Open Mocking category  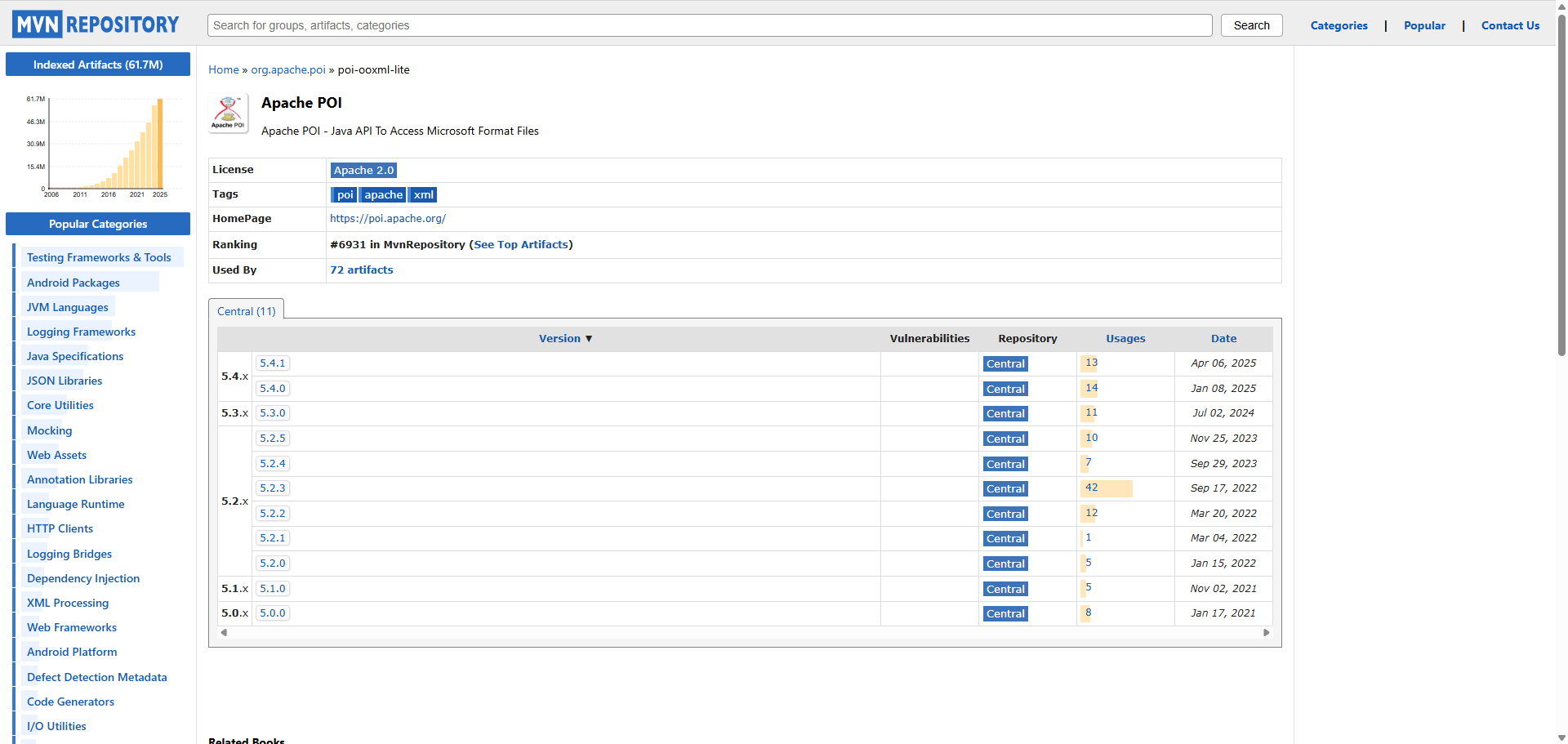50,430
